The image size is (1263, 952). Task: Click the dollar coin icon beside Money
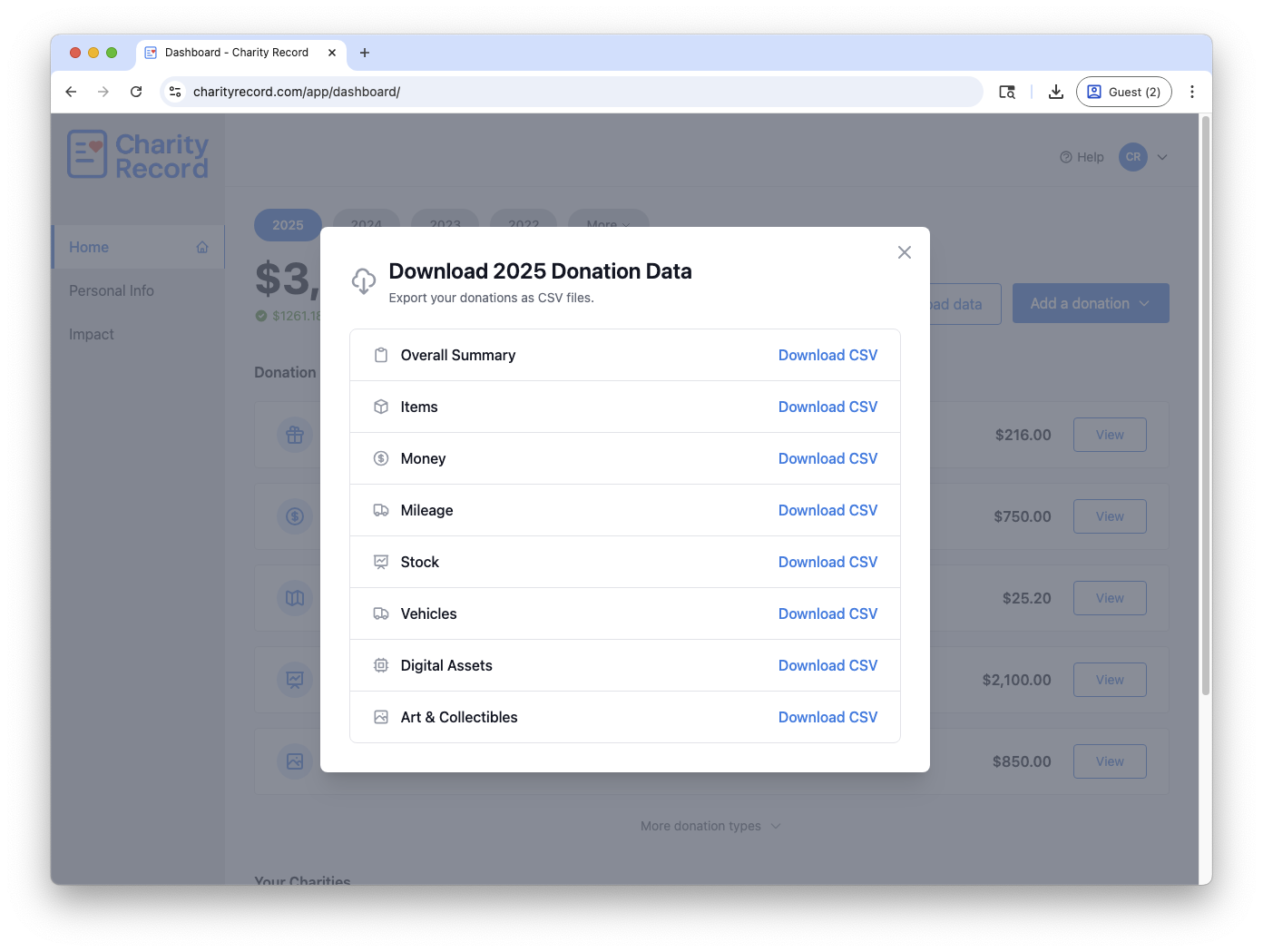tap(381, 458)
